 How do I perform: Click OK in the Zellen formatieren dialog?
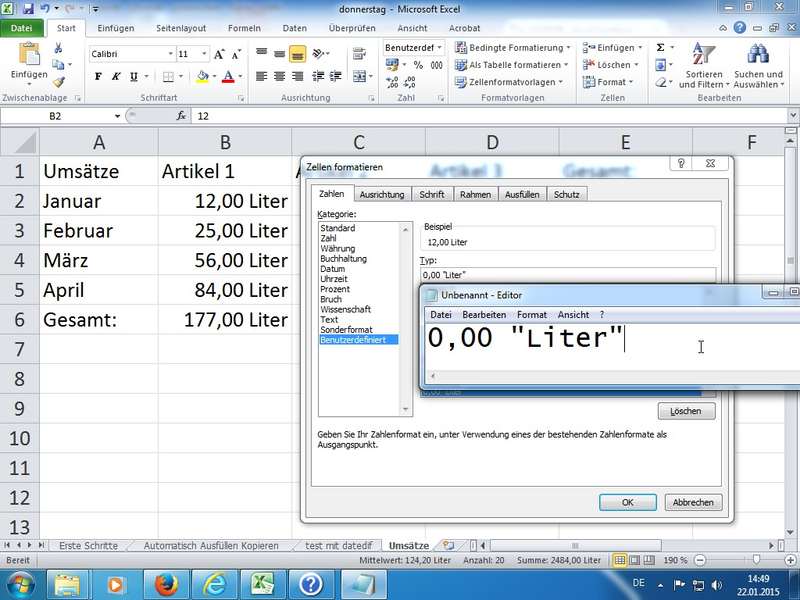[627, 502]
